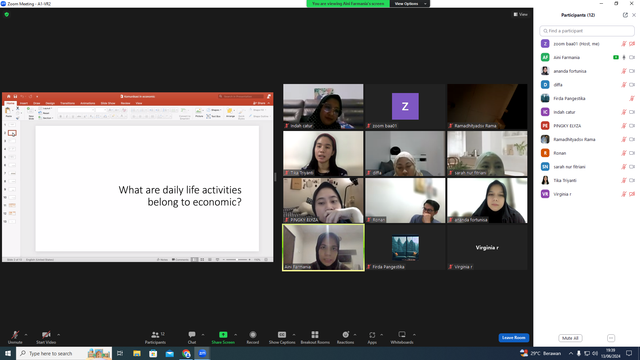Toggle PINGKY ELYZA's camera icon in list
Viewport: 640px width, 360px height.
click(x=632, y=126)
